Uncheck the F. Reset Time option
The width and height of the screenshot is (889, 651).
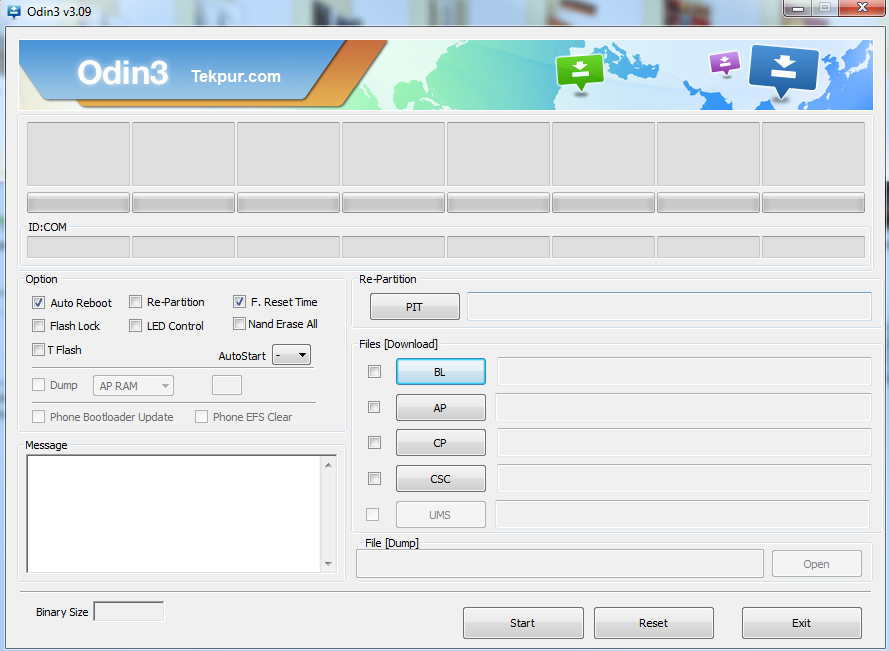tap(239, 302)
